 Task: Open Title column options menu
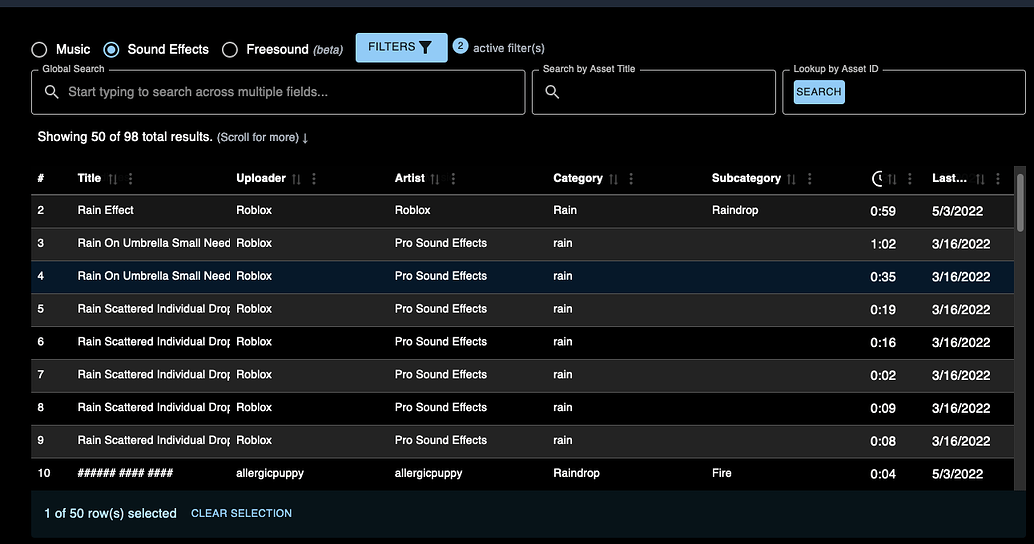(131, 179)
